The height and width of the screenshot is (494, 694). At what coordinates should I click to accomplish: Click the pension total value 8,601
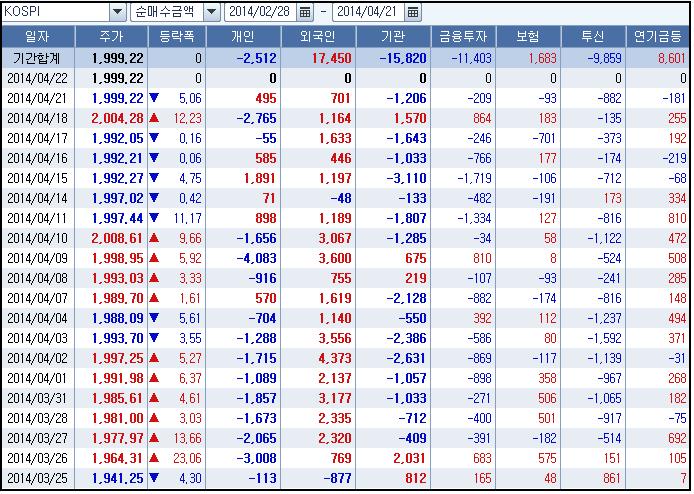point(672,58)
